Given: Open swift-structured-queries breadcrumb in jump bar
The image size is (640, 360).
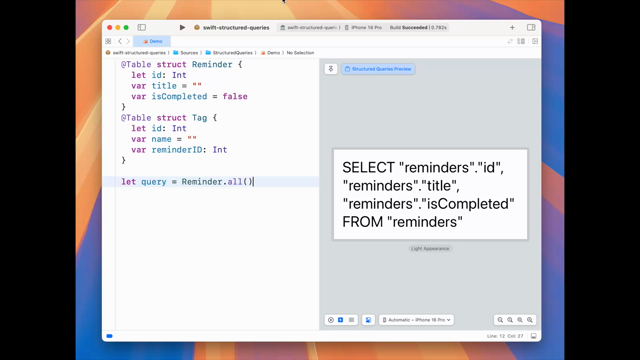Looking at the screenshot, I should (136, 53).
